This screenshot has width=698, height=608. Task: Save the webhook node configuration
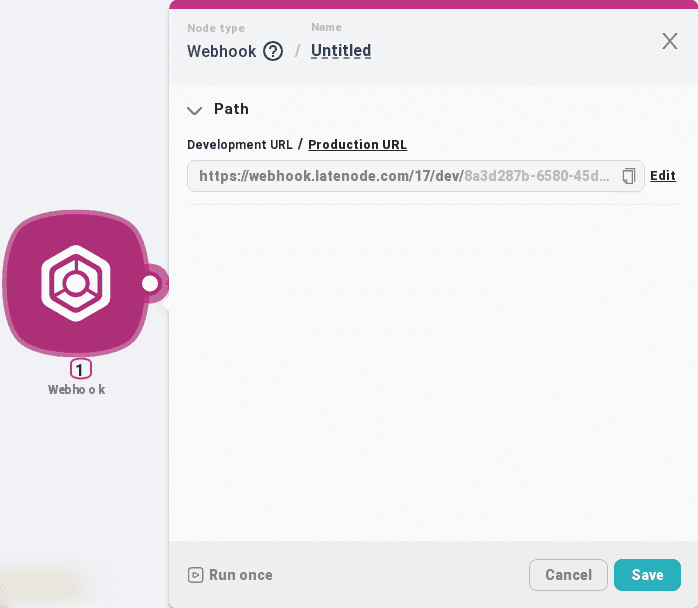point(647,575)
